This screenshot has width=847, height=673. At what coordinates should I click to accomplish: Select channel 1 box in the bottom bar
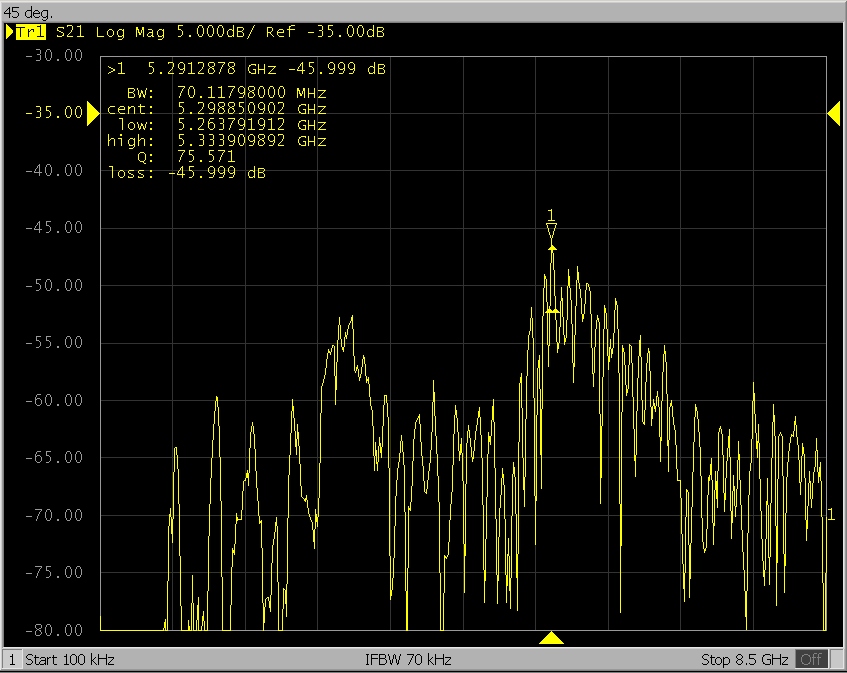coord(12,660)
